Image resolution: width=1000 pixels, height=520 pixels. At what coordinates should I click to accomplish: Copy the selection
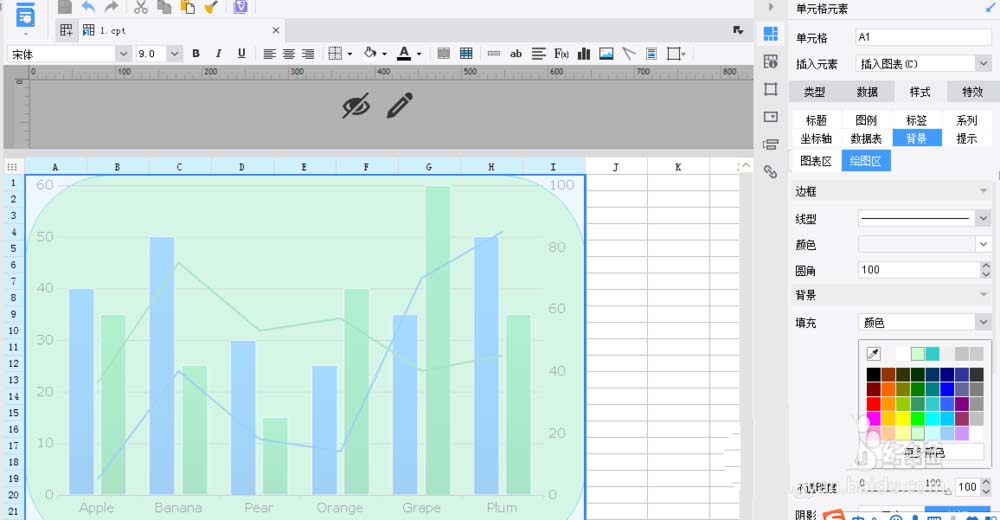coord(165,7)
